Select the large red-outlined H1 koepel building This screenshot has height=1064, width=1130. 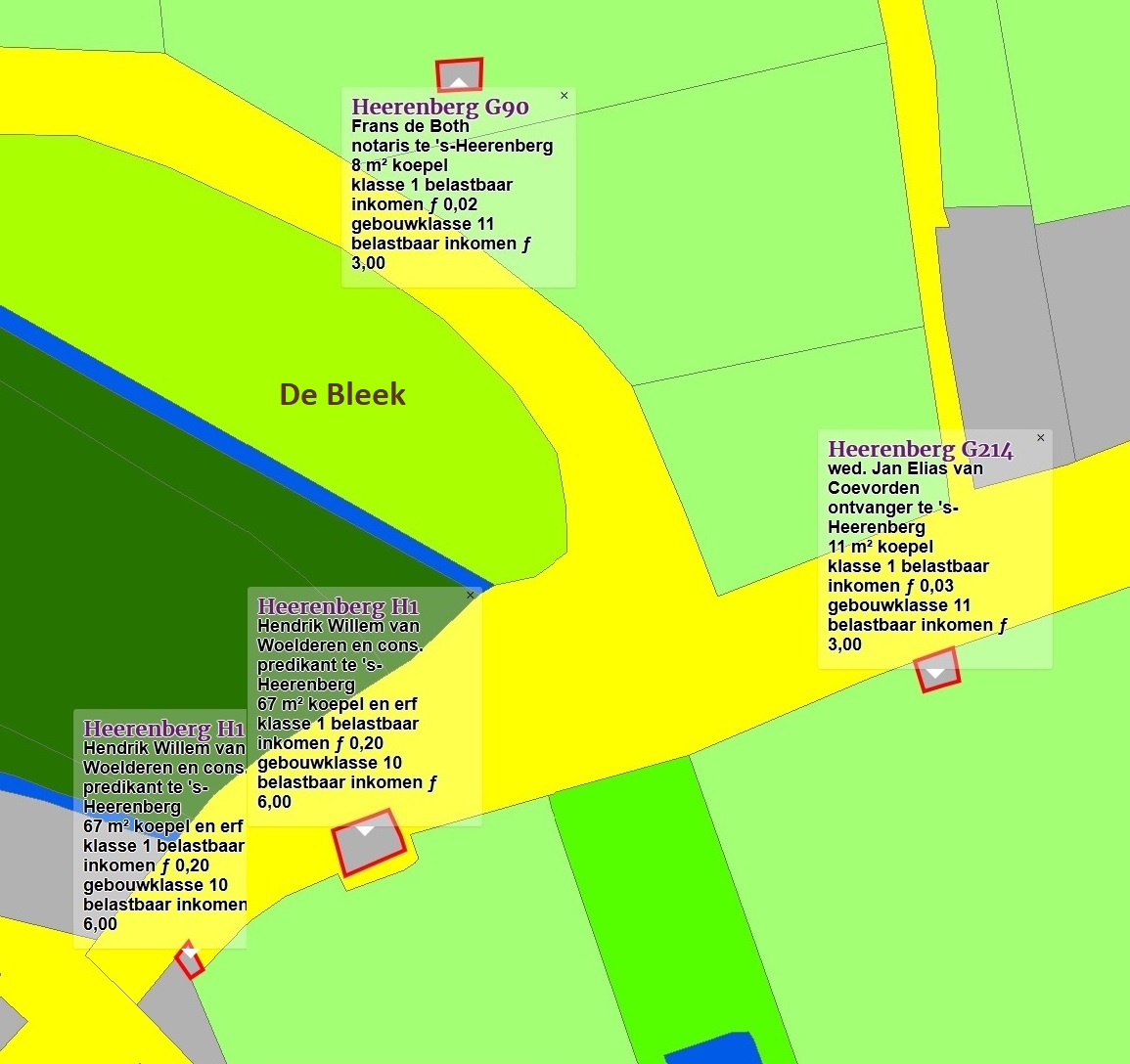coord(368,843)
